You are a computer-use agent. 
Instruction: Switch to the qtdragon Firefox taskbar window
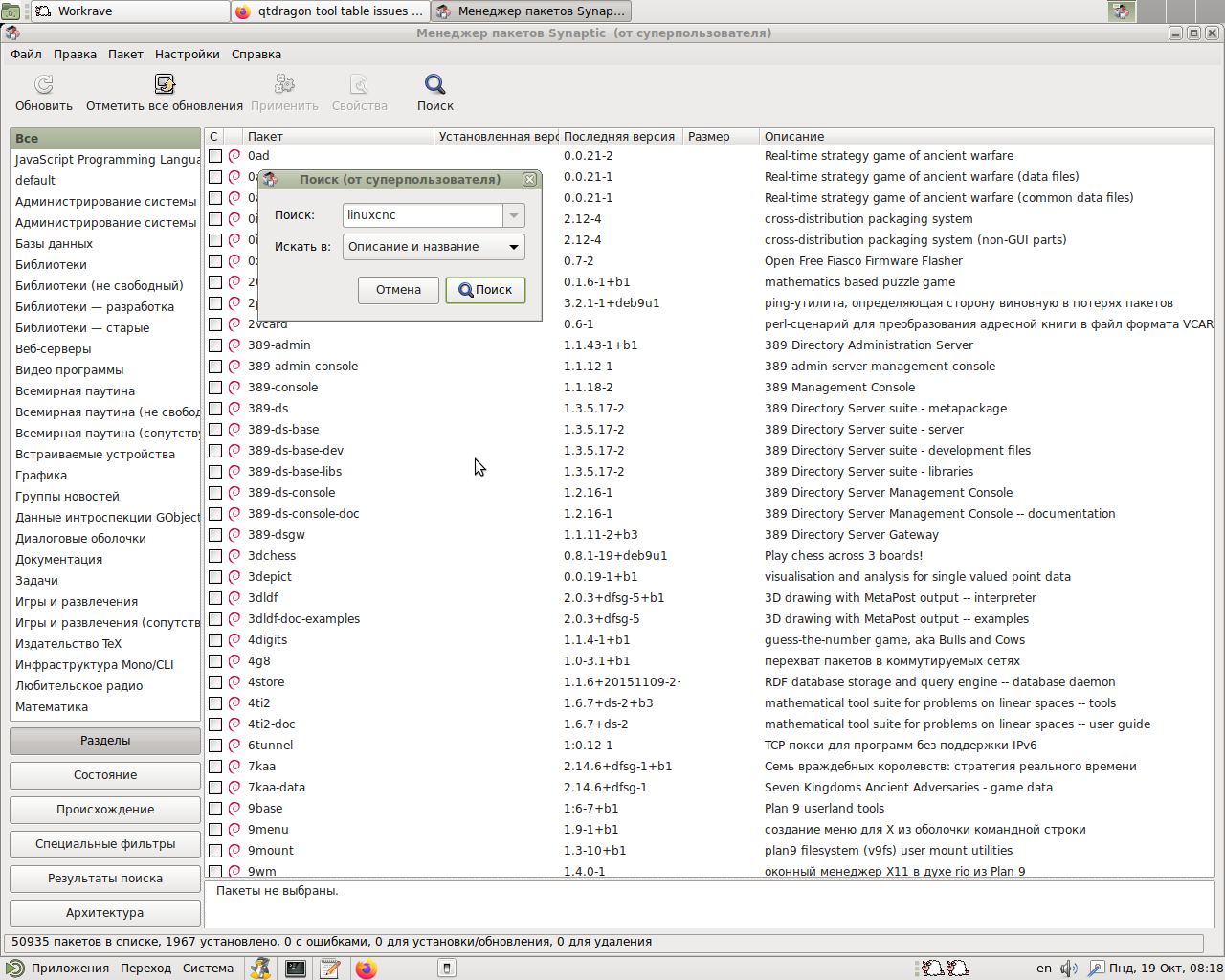click(330, 11)
